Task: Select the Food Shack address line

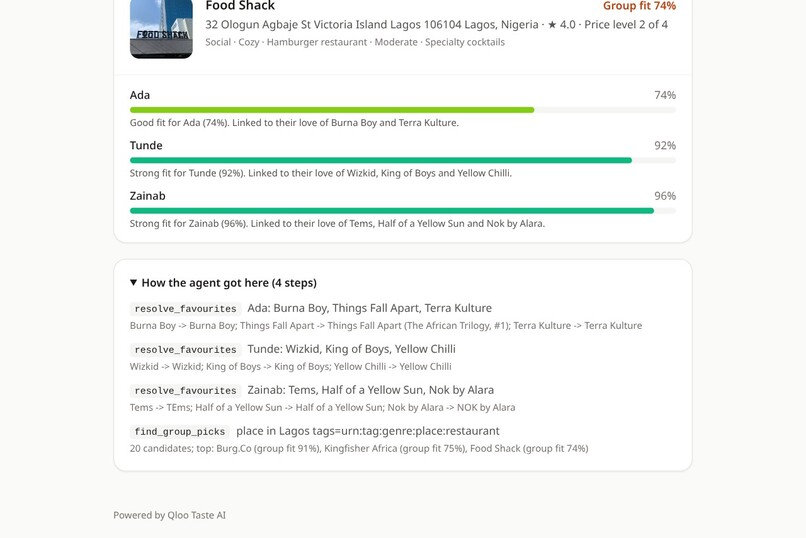Action: click(436, 25)
